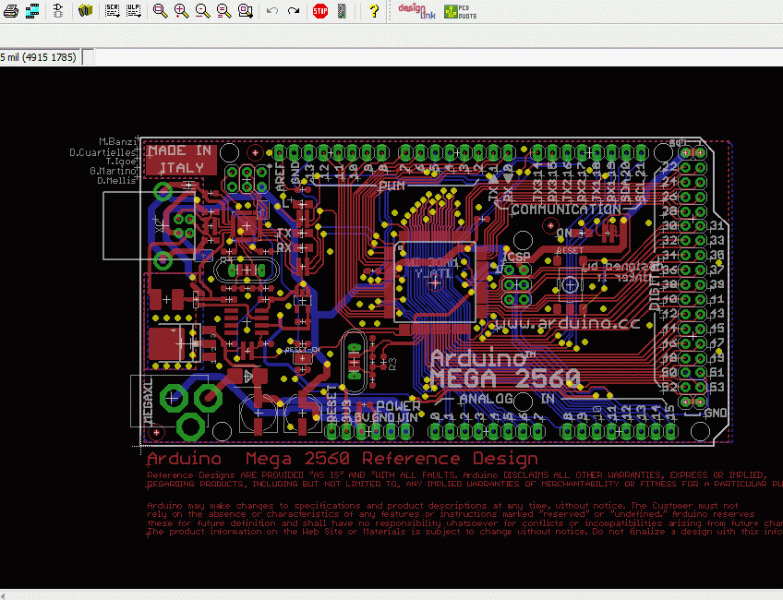Click the traffic light Go icon

coord(342,11)
